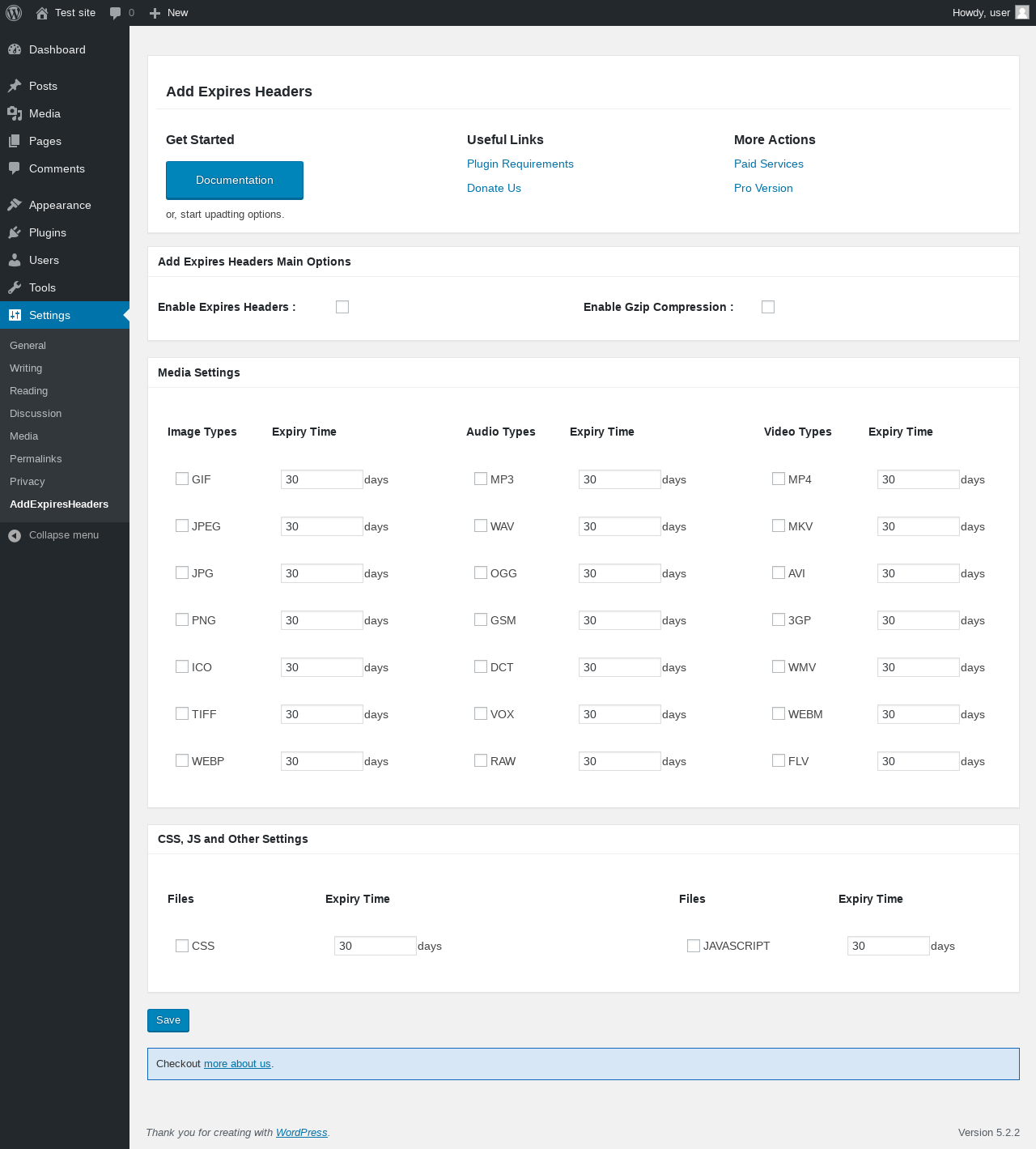Click the Dashboard gauge icon
The width and height of the screenshot is (1036, 1149).
point(15,49)
